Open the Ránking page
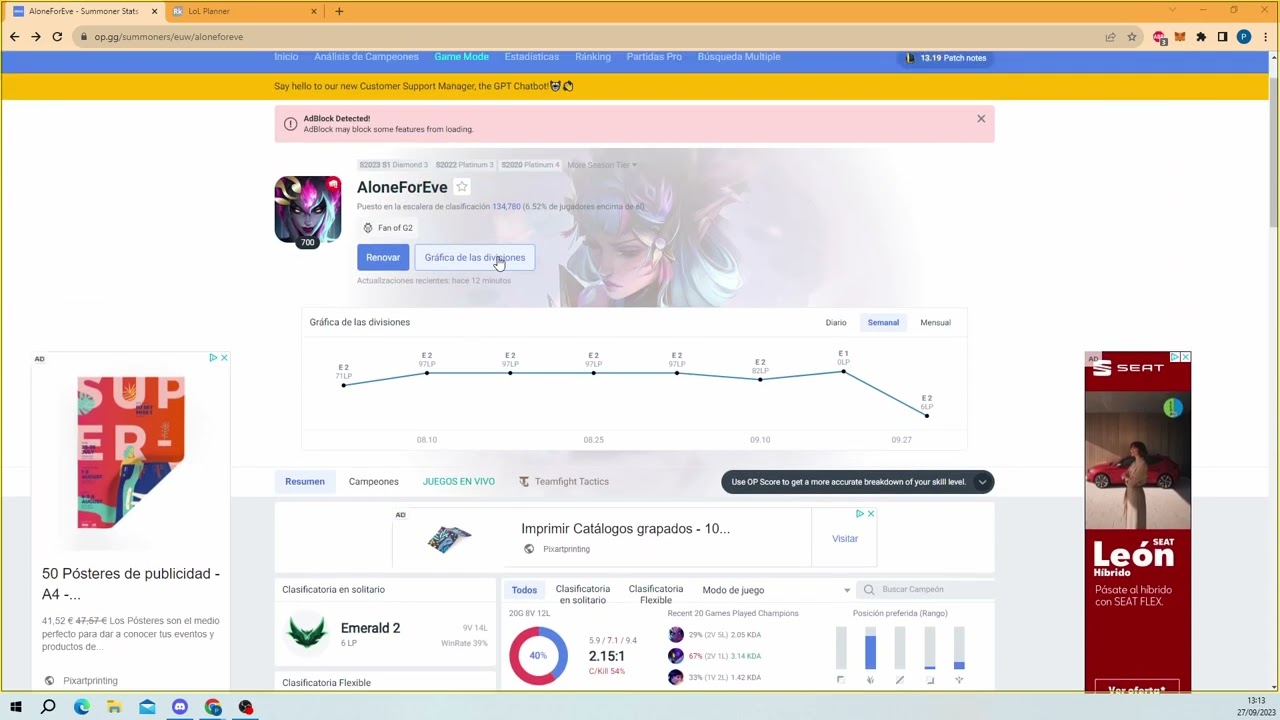 coord(593,57)
